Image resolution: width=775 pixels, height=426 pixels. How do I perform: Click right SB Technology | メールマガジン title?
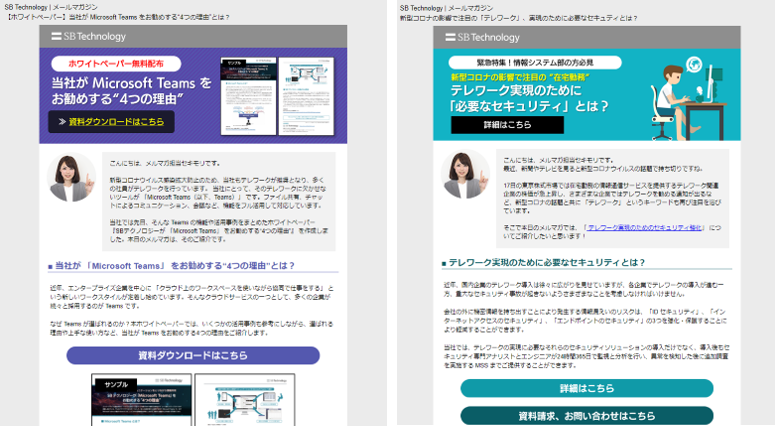446,8
